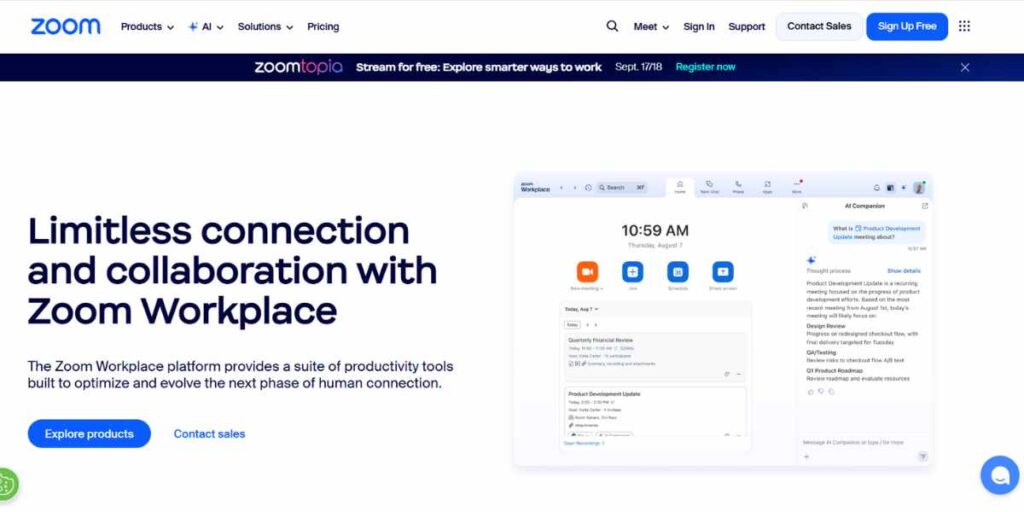Click the blue Schedule calendar icon

(x=677, y=272)
